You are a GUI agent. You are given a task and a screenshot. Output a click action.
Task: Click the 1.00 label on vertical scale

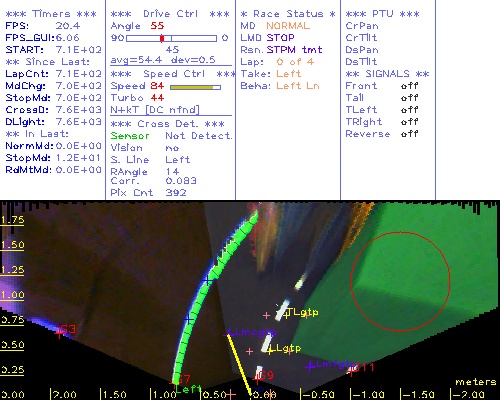pos(12,295)
